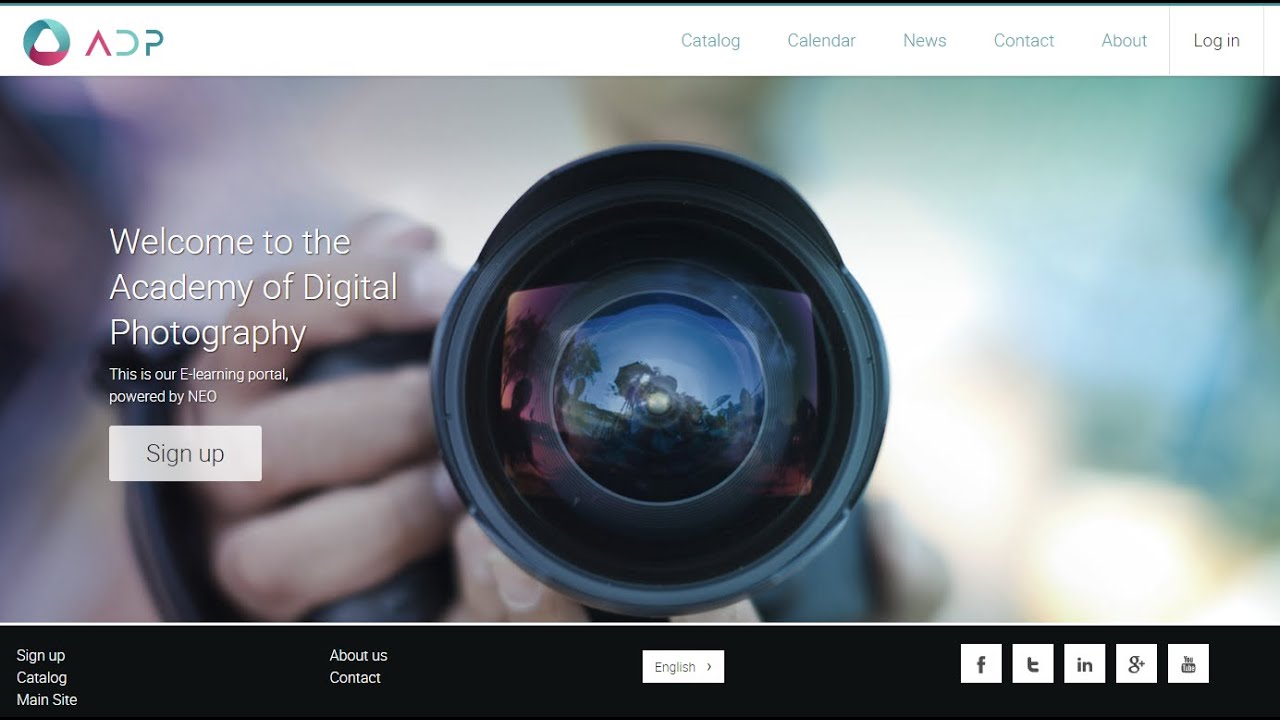Follow the footer Main Site link
The width and height of the screenshot is (1280, 720).
(47, 700)
